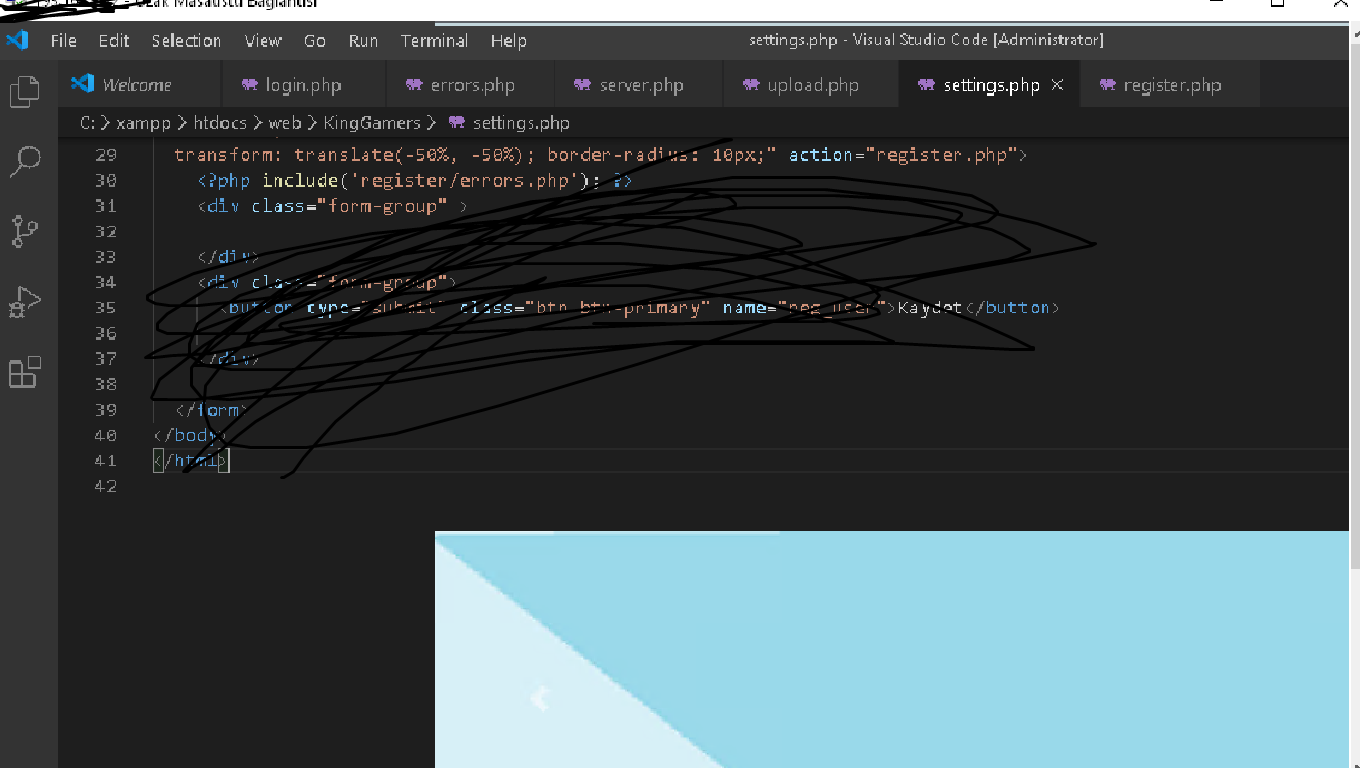Click line number 42 in gutter

106,486
